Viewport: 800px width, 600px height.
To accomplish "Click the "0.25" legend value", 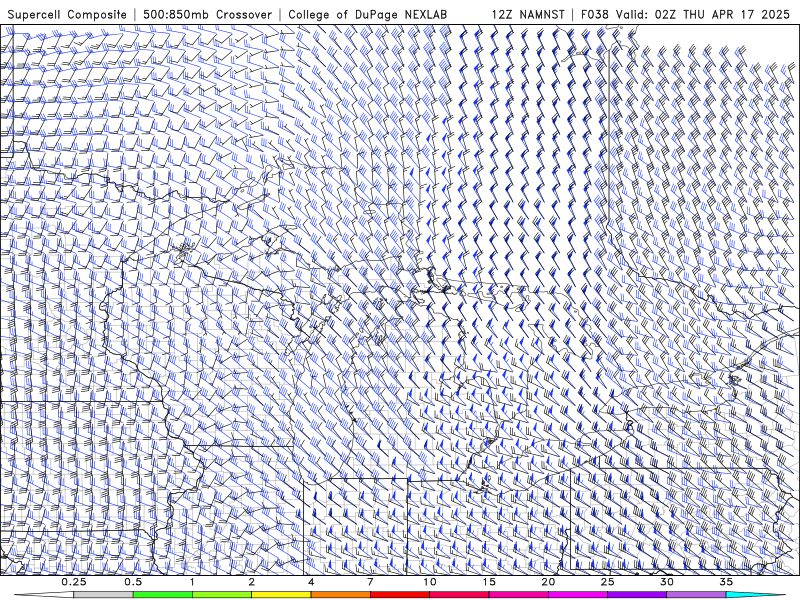I will click(x=74, y=582).
